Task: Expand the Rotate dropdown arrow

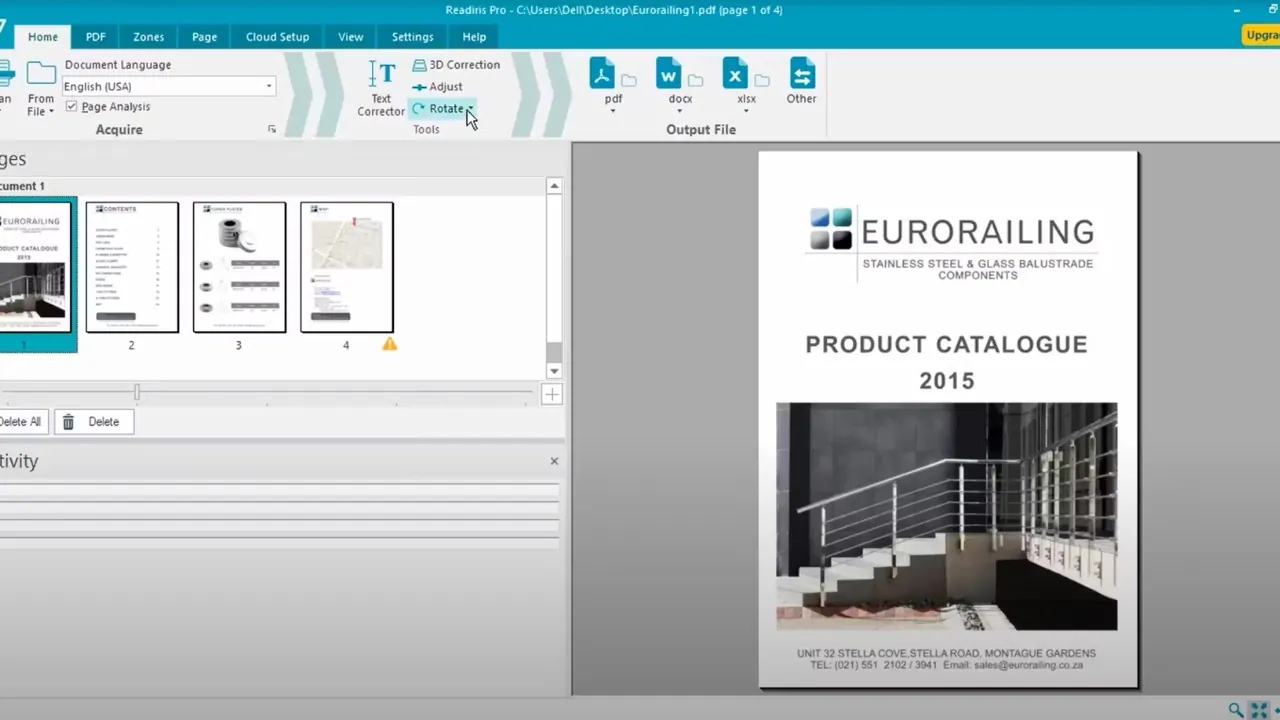Action: [470, 109]
